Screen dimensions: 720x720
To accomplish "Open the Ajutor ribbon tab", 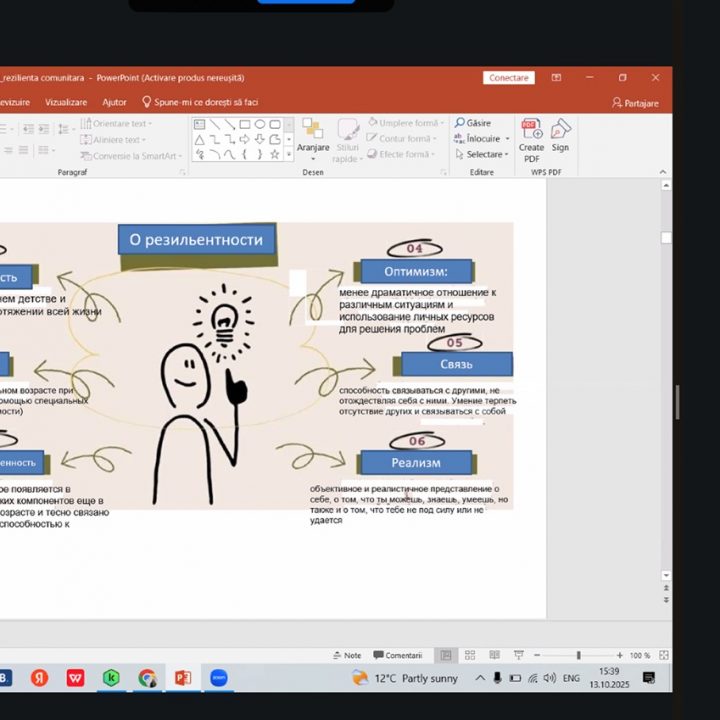I will pyautogui.click(x=114, y=102).
